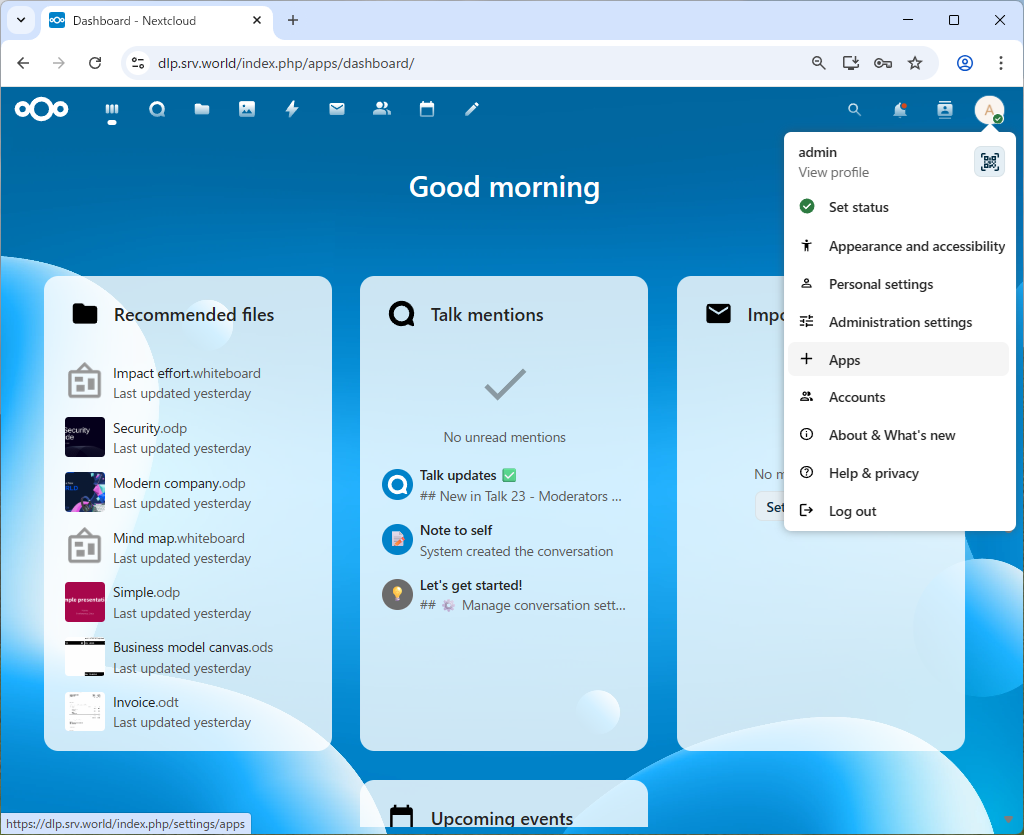Viewport: 1024px width, 835px height.
Task: Bookmark this tab with star icon
Action: point(915,63)
